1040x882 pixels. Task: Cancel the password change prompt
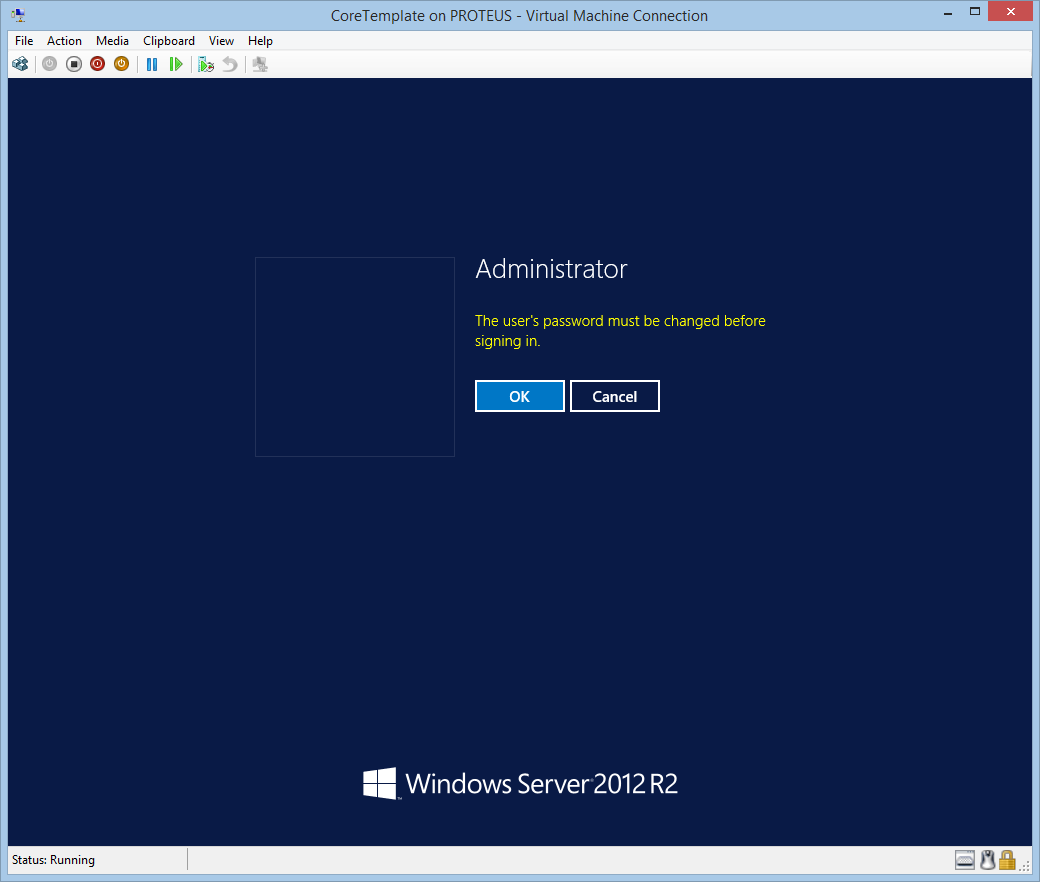point(614,396)
